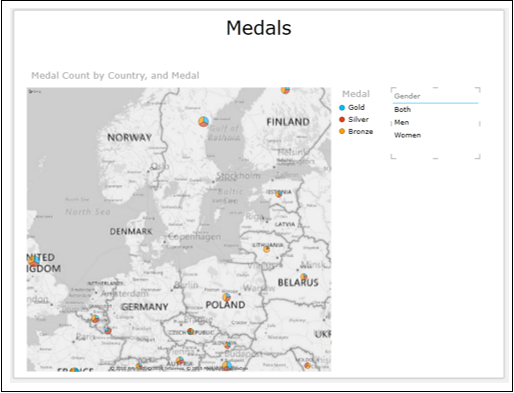Viewport: 514px width, 393px height.
Task: Click the pie chart above Finland label
Action: coord(285,90)
